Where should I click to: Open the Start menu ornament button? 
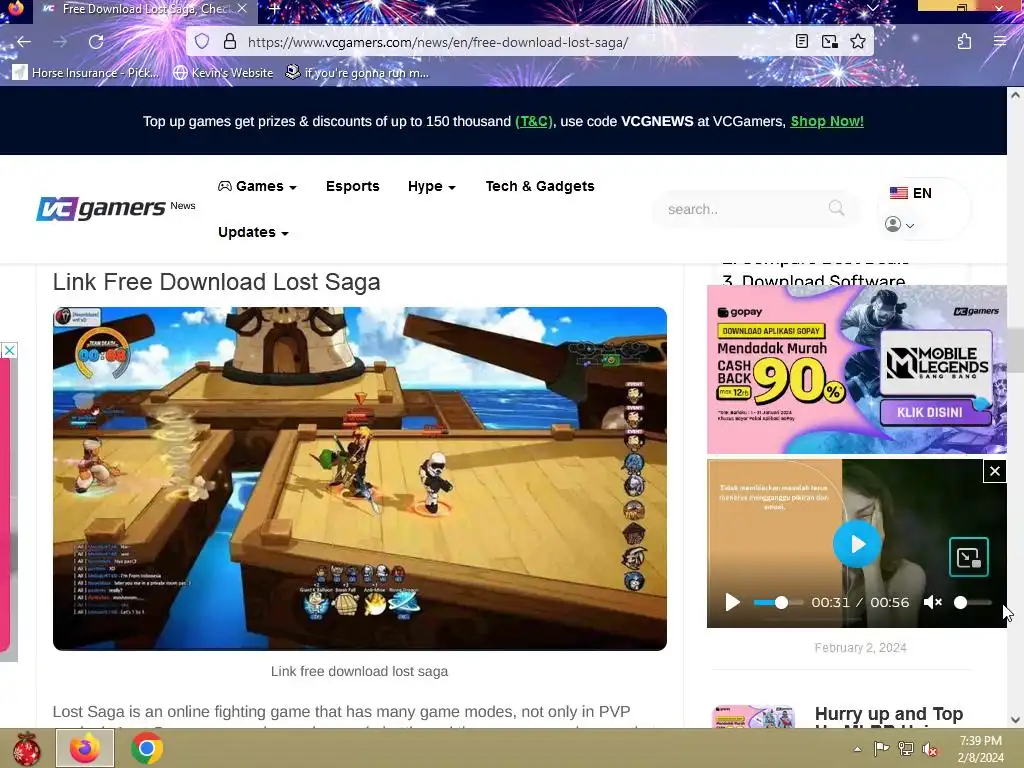[x=26, y=748]
